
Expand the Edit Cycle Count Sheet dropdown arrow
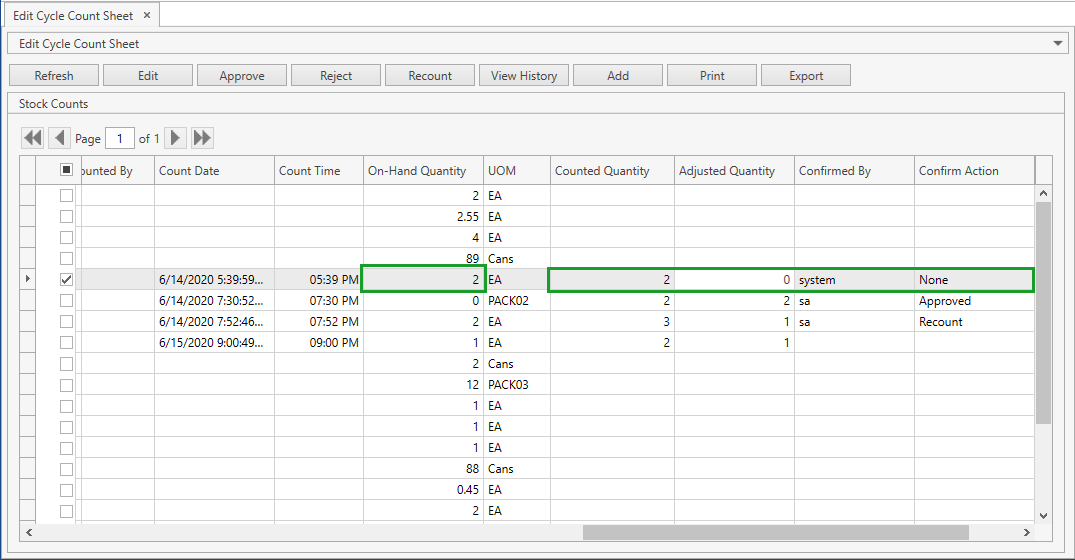pos(1059,44)
